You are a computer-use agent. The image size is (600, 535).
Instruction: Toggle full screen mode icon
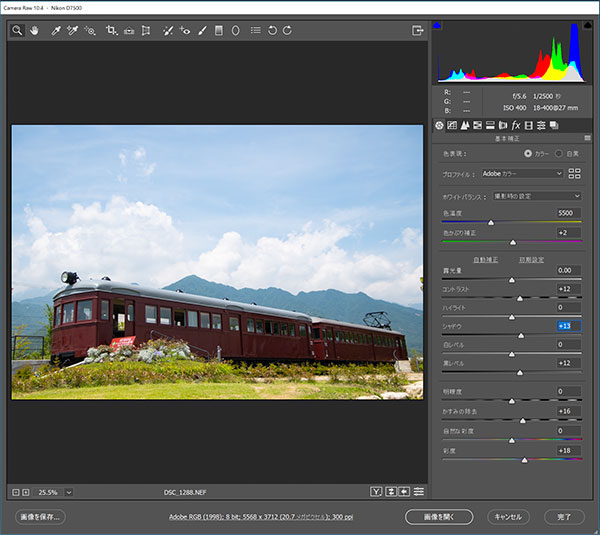[x=417, y=30]
